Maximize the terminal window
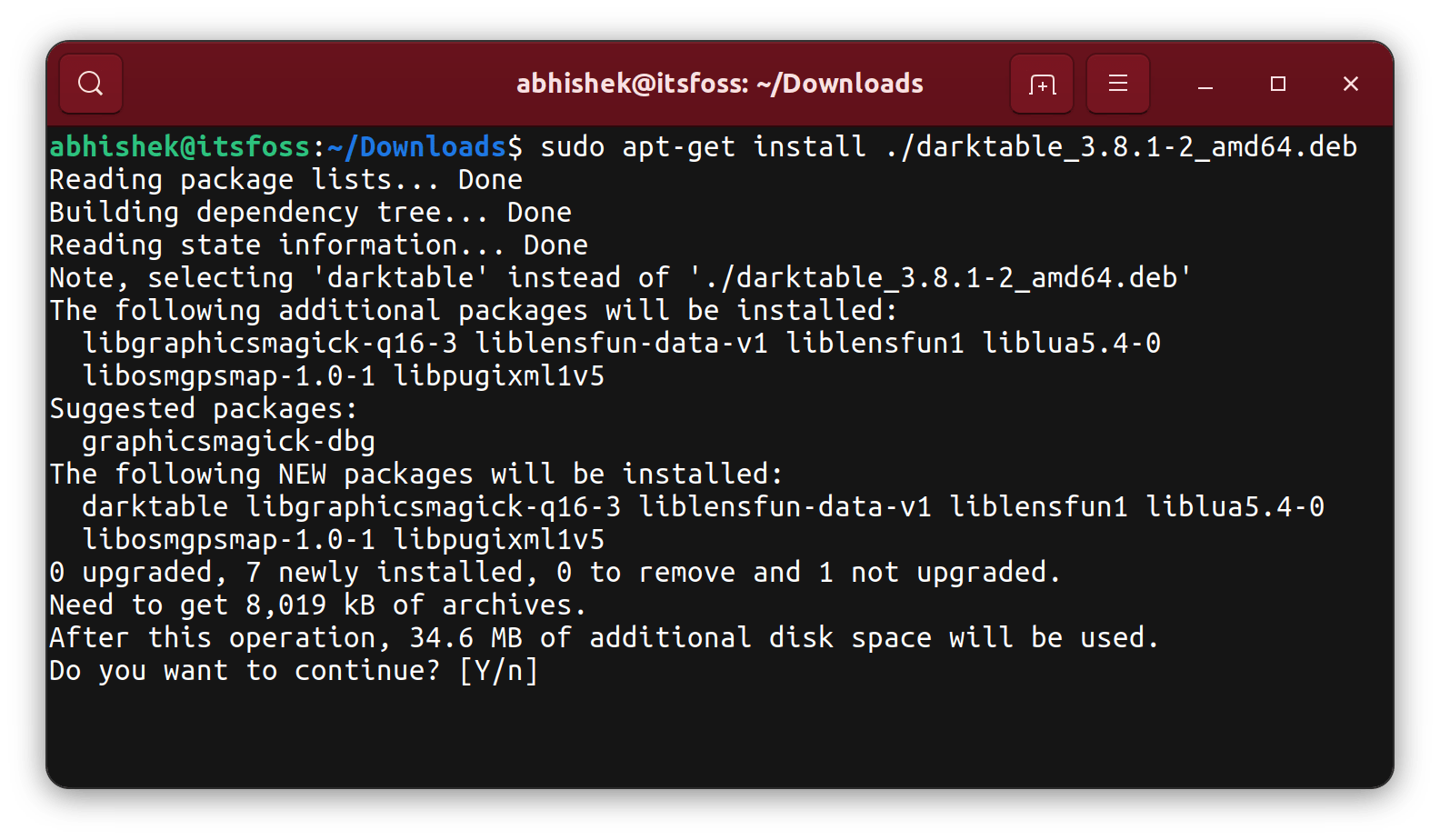1440x840 pixels. 1277,85
